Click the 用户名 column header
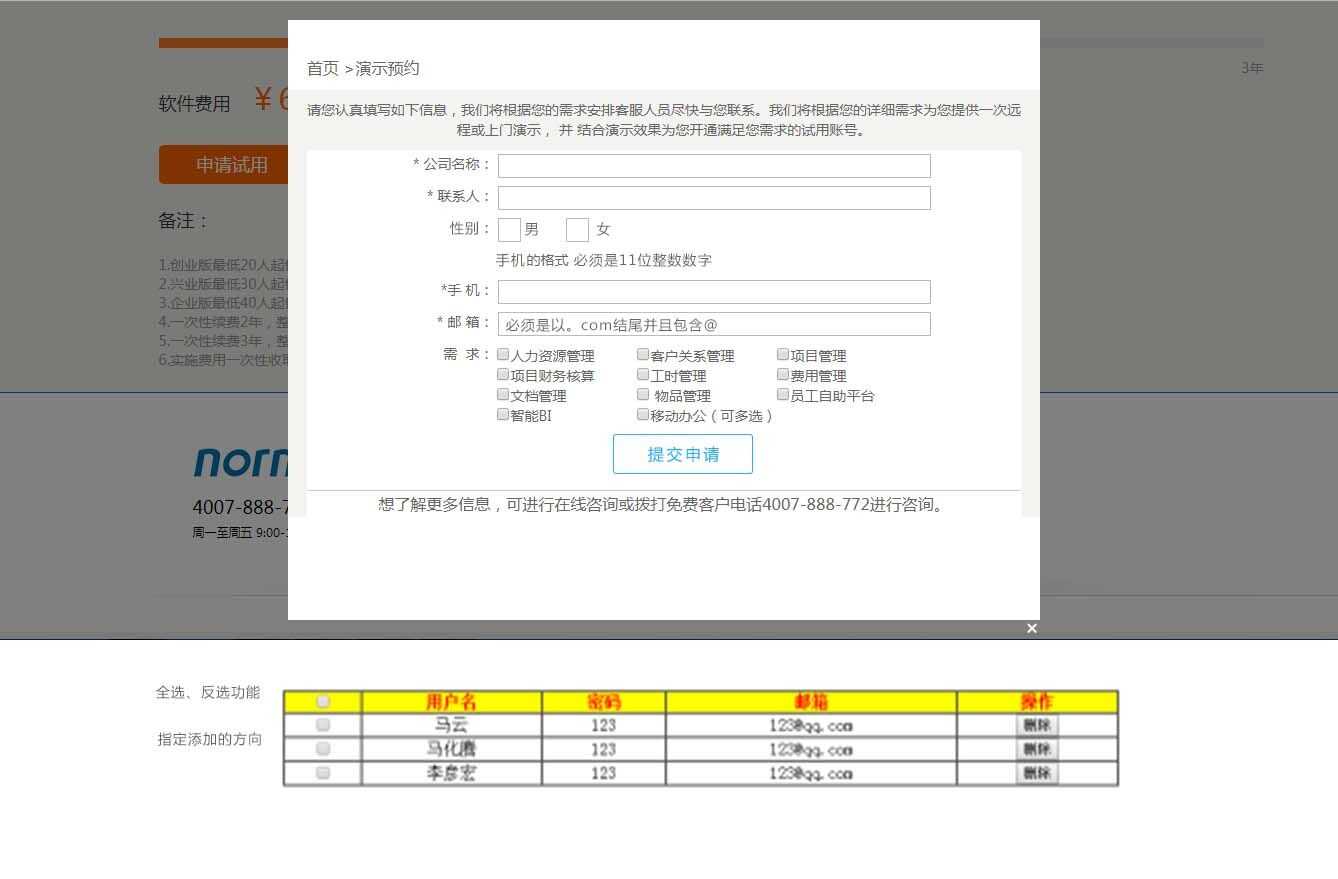Image resolution: width=1338 pixels, height=879 pixels. click(x=452, y=702)
